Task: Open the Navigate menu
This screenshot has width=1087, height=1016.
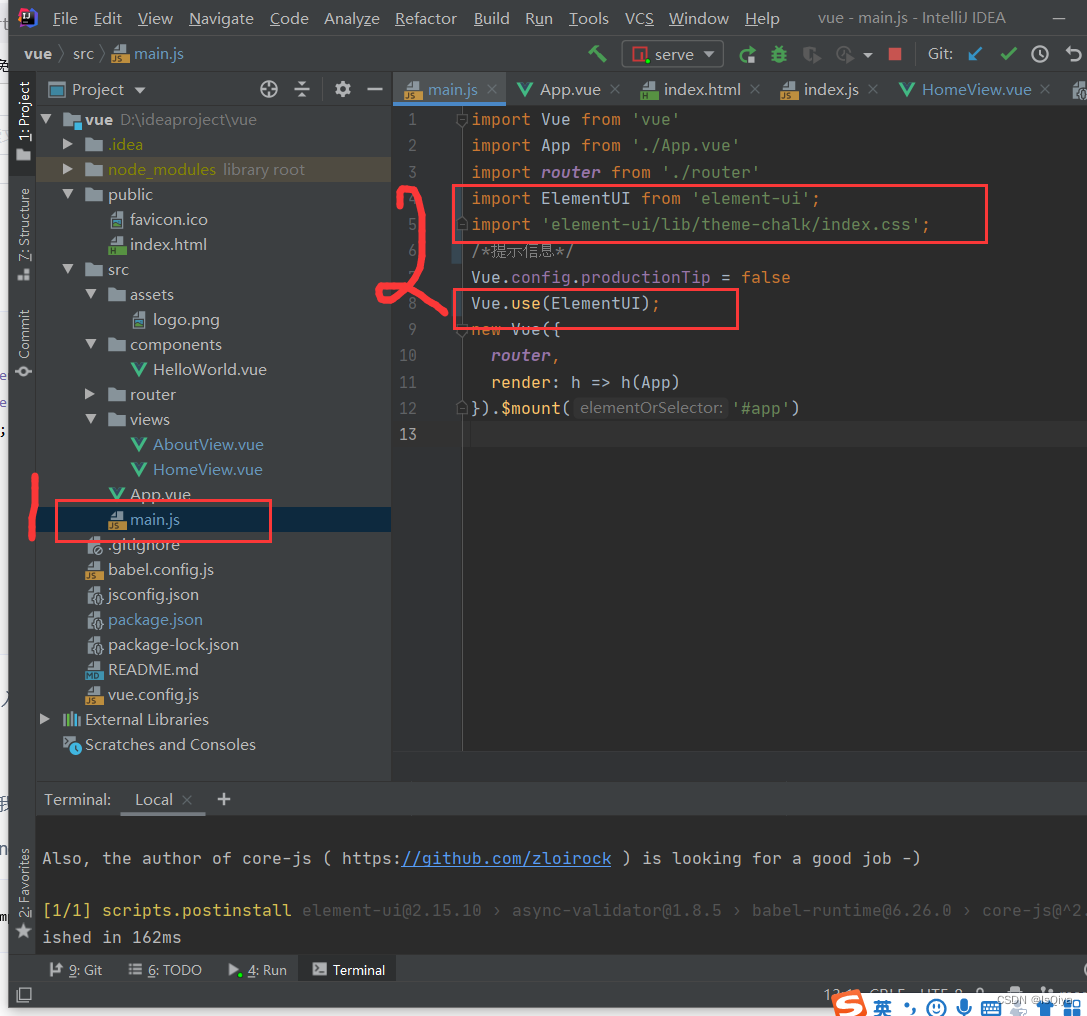Action: [x=221, y=19]
